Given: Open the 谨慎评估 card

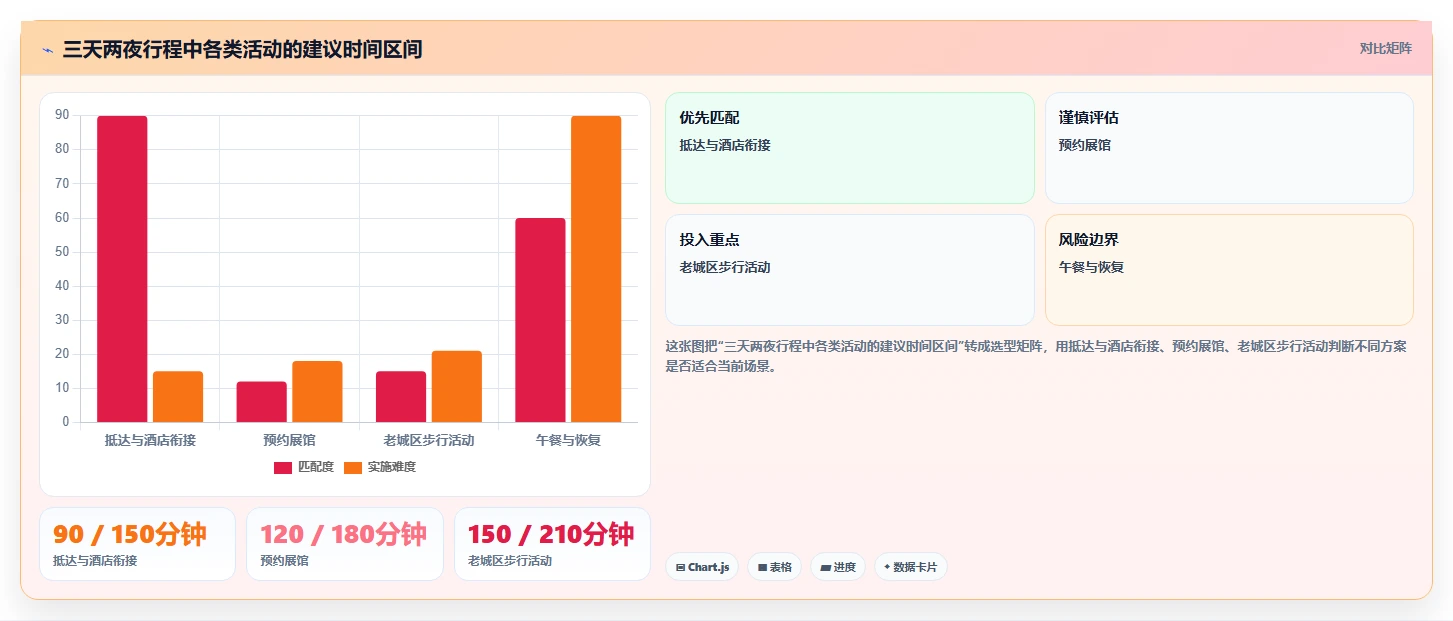Looking at the screenshot, I should coord(1229,148).
